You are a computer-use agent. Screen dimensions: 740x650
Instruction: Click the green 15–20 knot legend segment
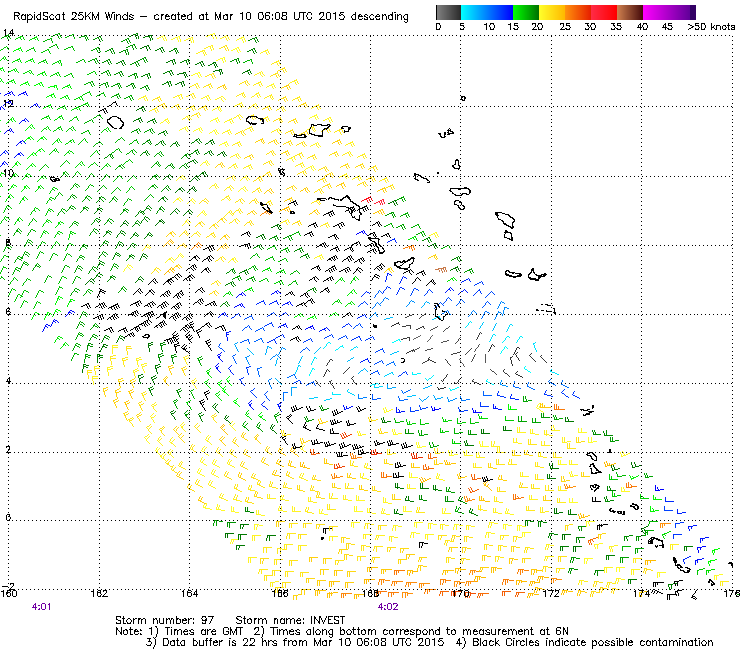(x=526, y=12)
